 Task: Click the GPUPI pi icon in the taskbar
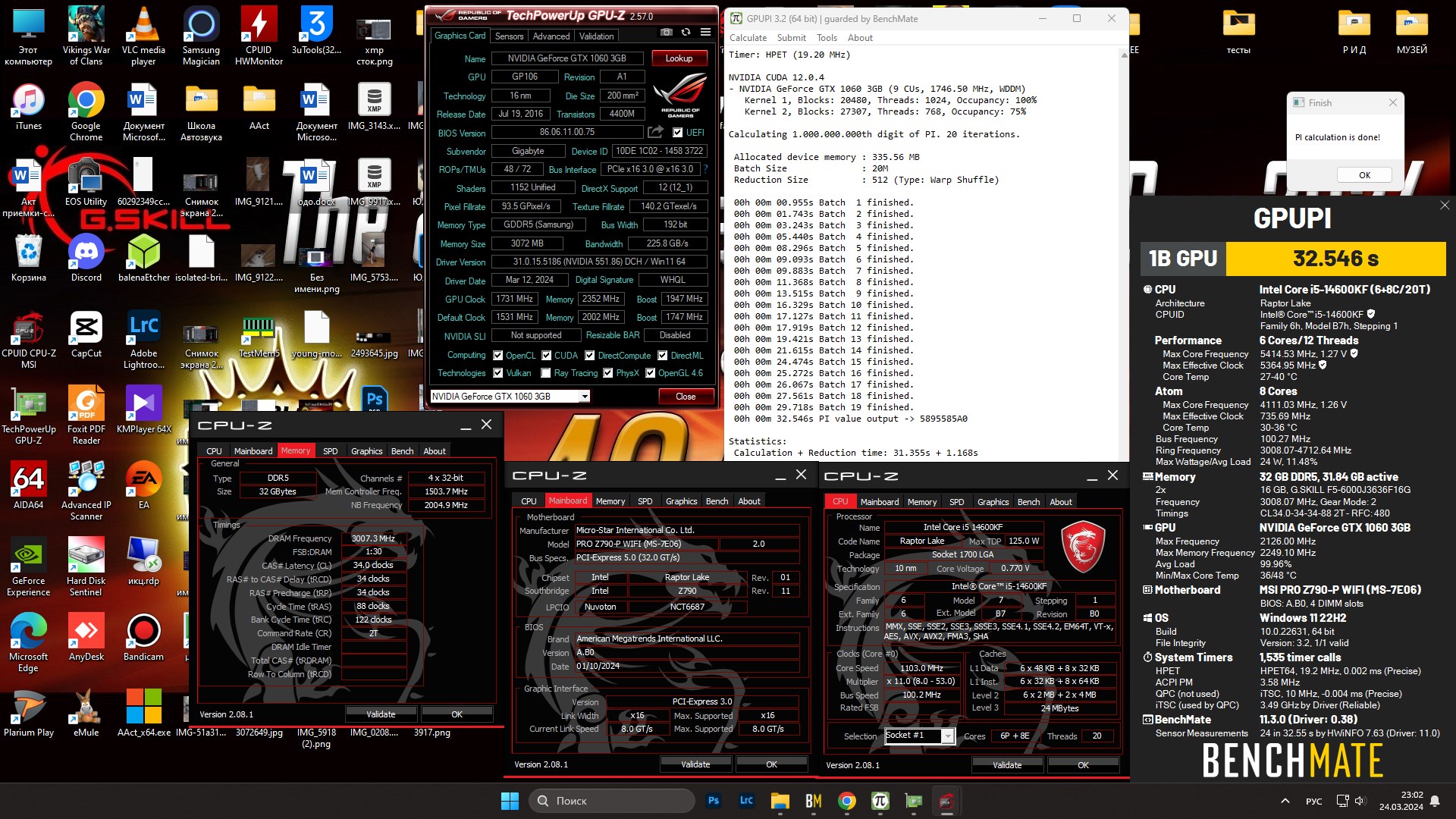tap(880, 801)
